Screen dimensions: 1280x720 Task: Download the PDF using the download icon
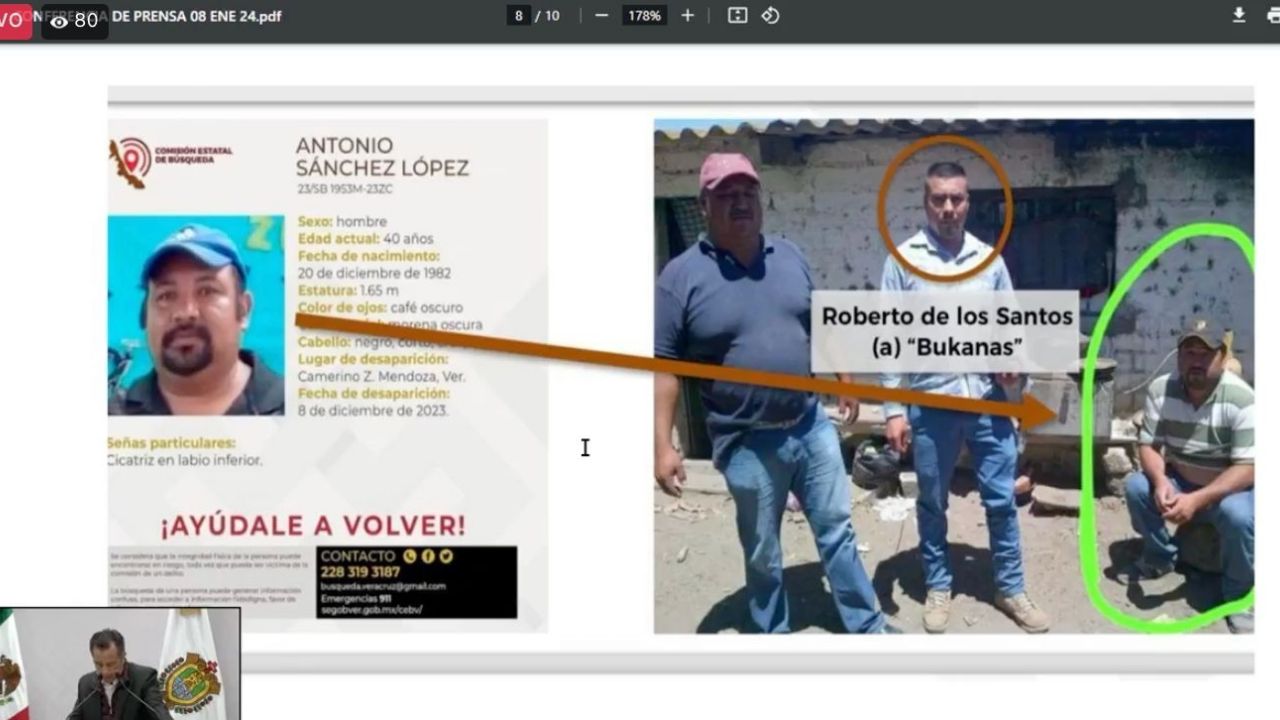(x=1238, y=16)
